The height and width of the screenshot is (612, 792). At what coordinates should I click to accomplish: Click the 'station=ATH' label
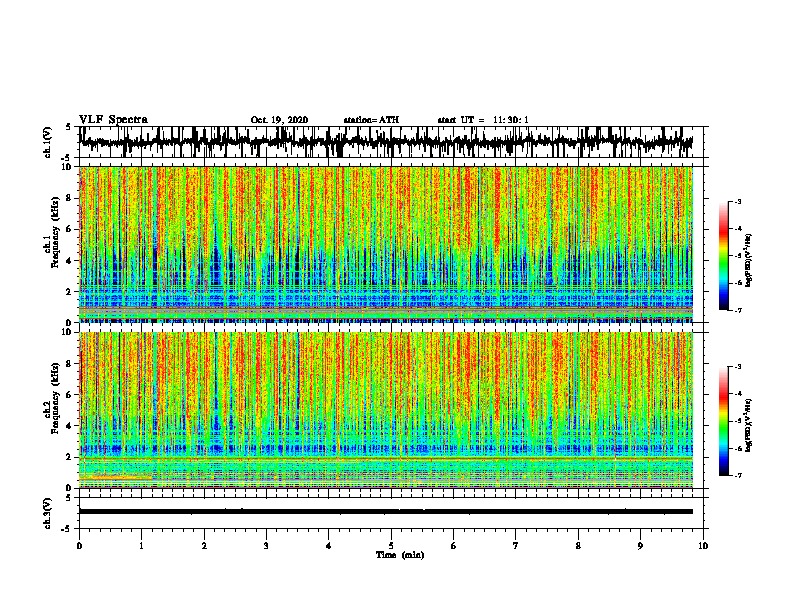coord(371,120)
